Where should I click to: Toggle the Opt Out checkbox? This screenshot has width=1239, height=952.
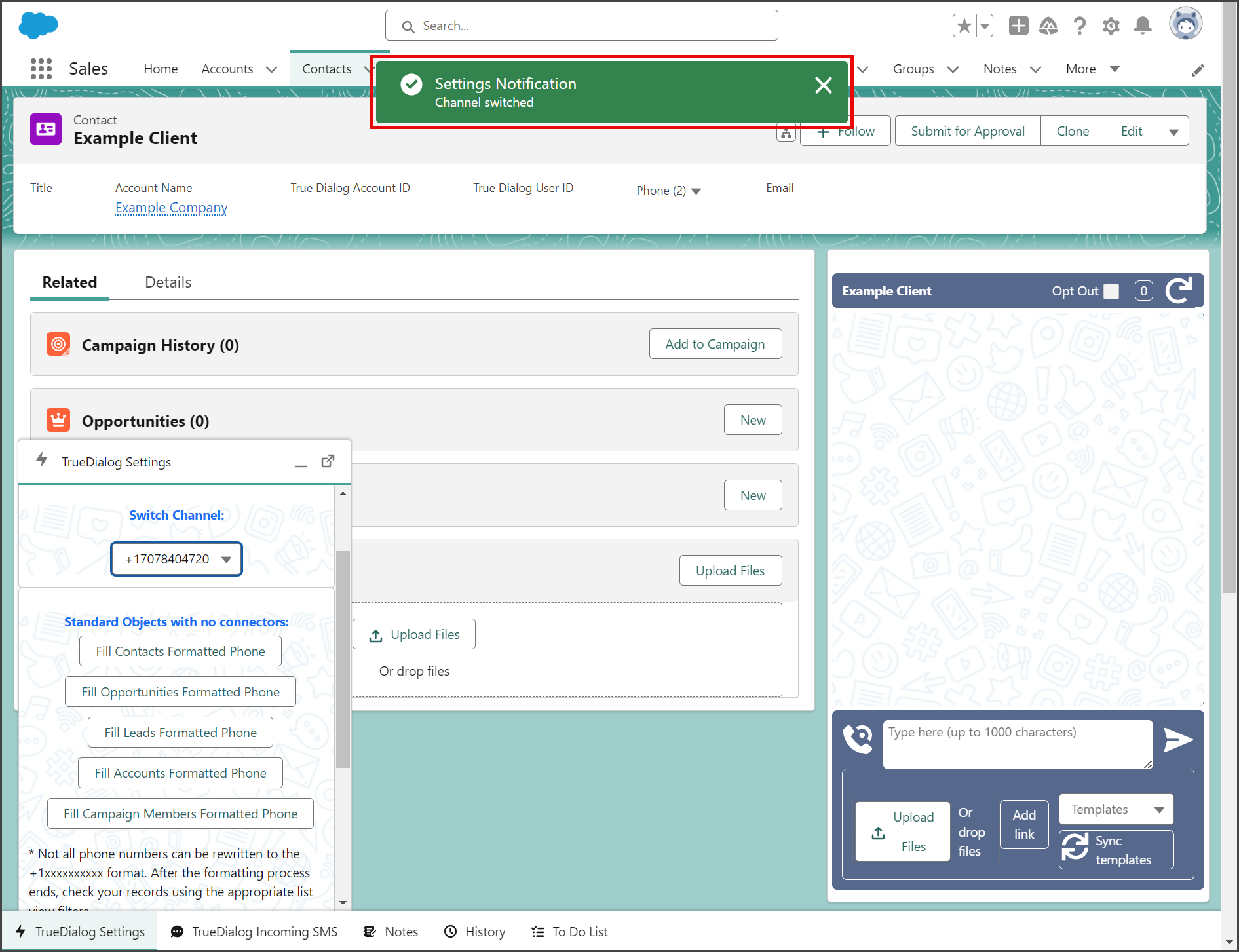(x=1111, y=291)
